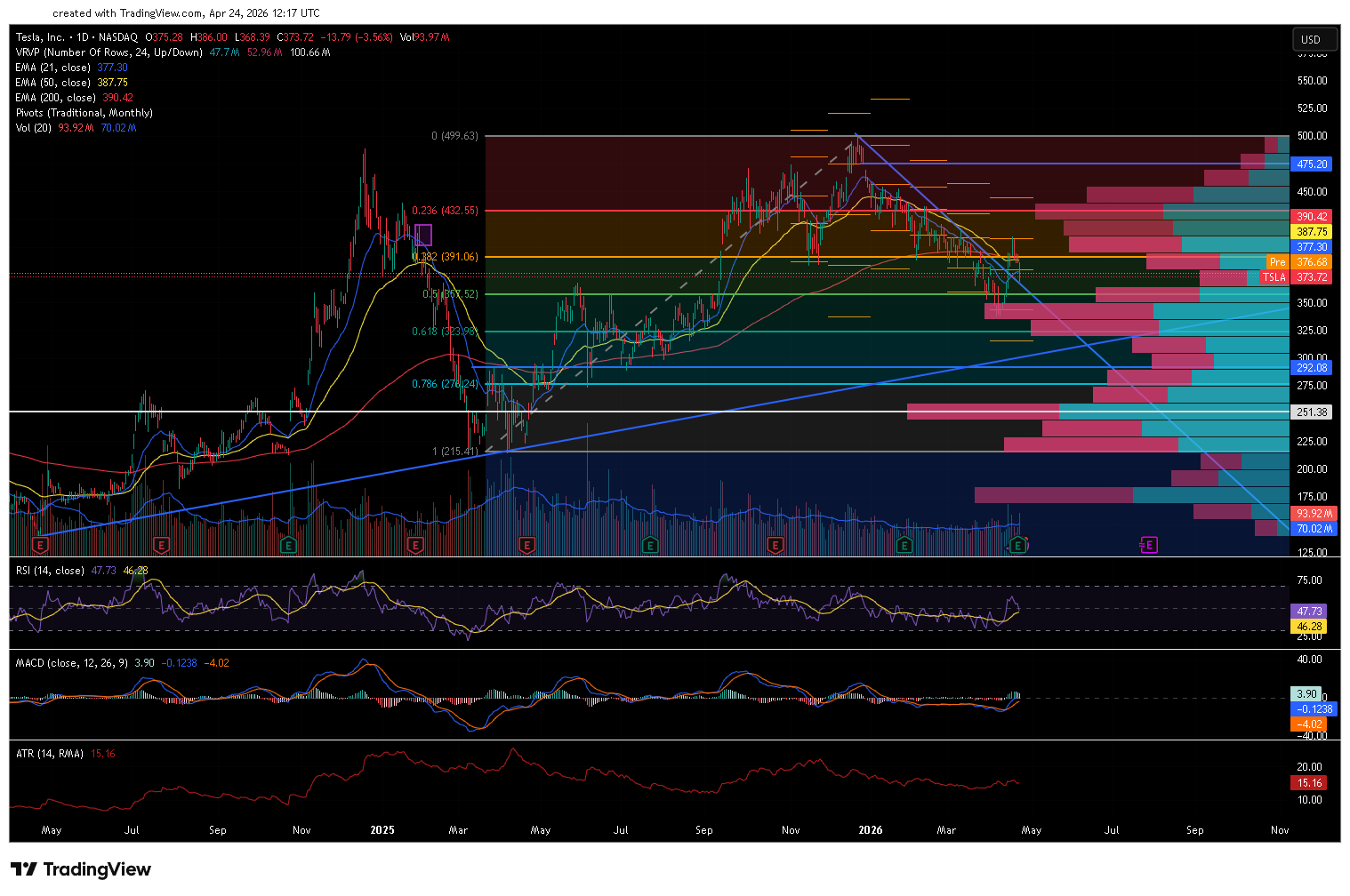
Task: Select the purple rectangle drawing near the 430 level
Action: (x=423, y=235)
